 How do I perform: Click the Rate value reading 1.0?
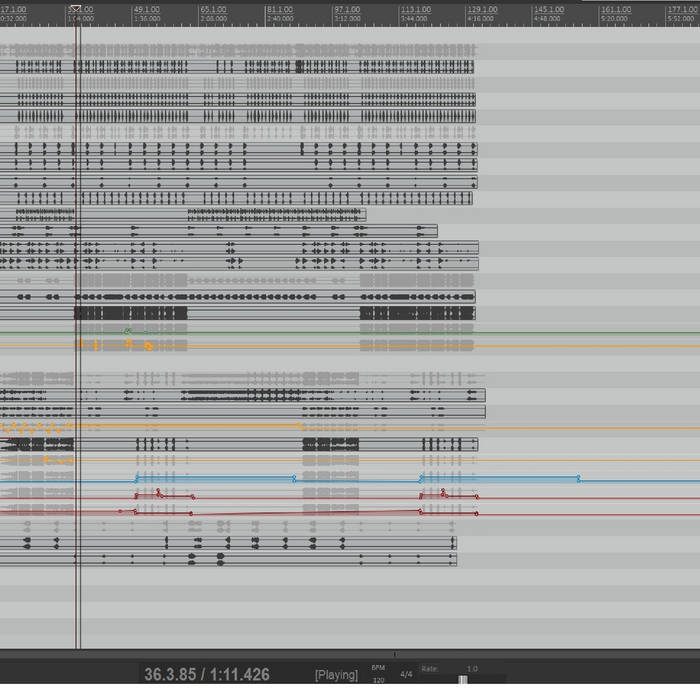472,668
